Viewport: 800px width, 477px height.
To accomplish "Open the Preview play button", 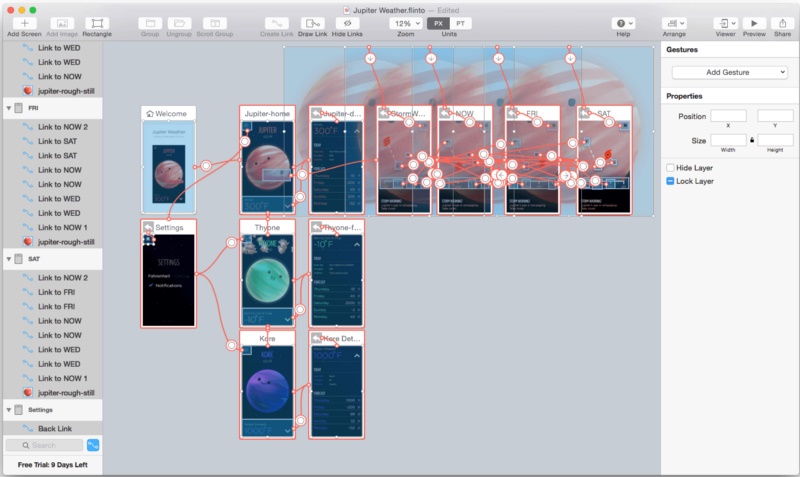I will coord(754,22).
